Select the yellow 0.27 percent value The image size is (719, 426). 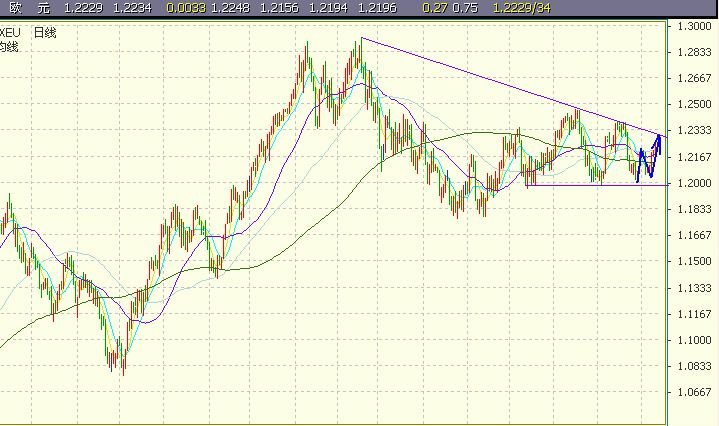[x=435, y=8]
